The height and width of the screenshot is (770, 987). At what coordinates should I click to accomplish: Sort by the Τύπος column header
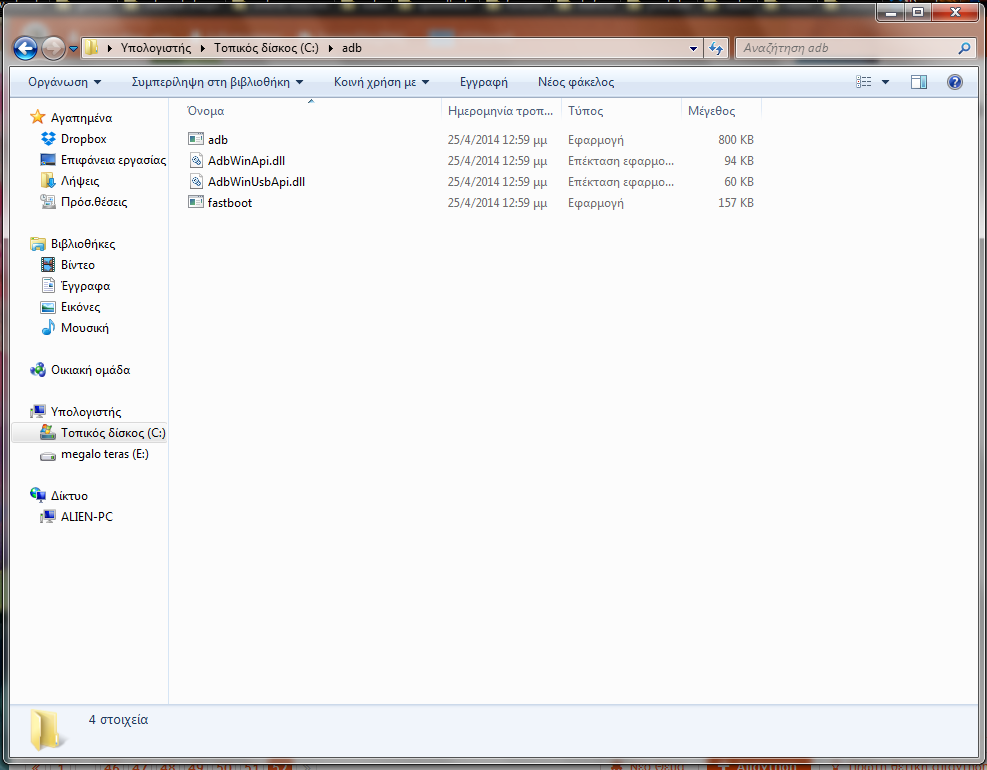click(621, 111)
